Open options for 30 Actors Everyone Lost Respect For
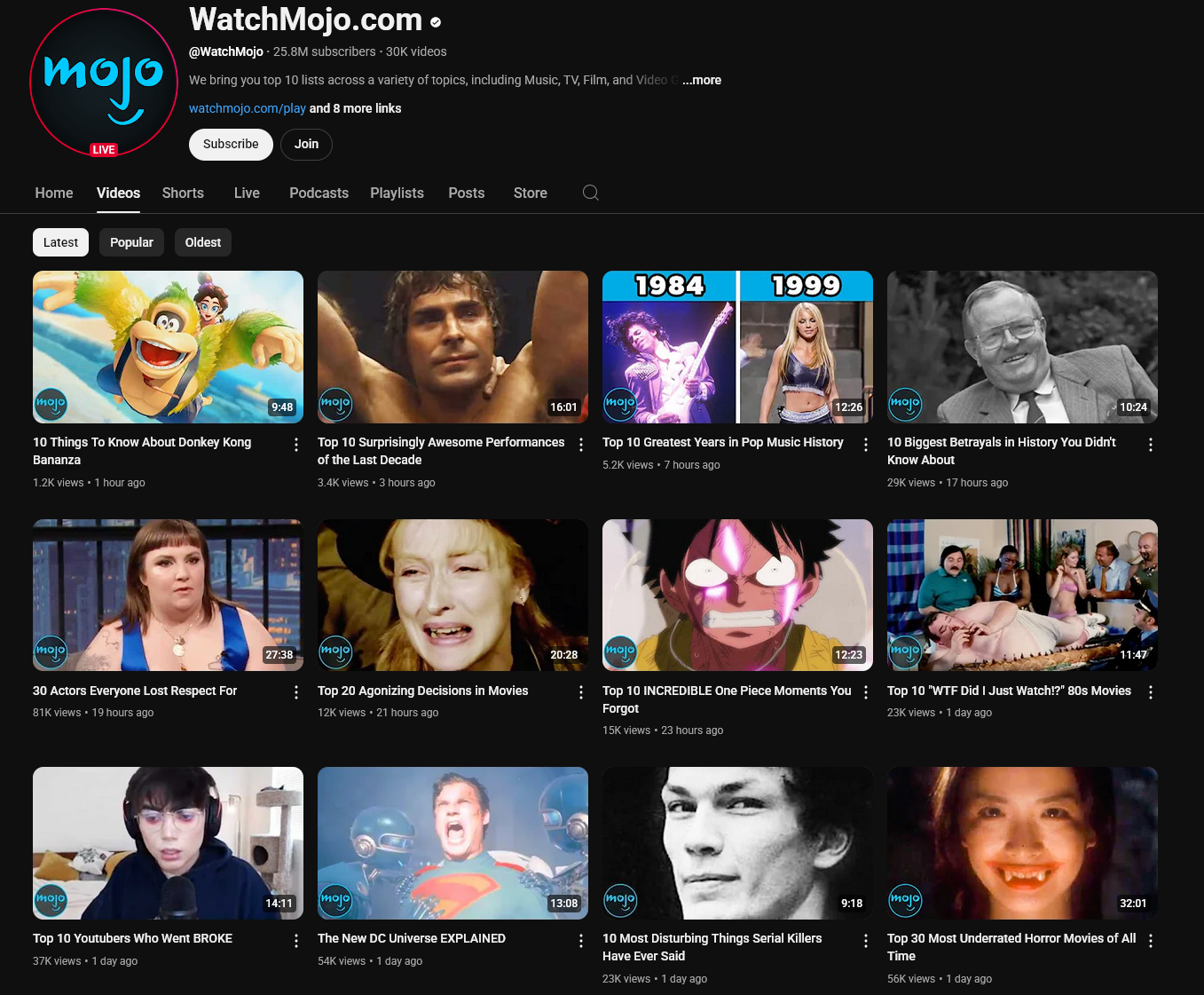The width and height of the screenshot is (1204, 995). pyautogui.click(x=296, y=692)
